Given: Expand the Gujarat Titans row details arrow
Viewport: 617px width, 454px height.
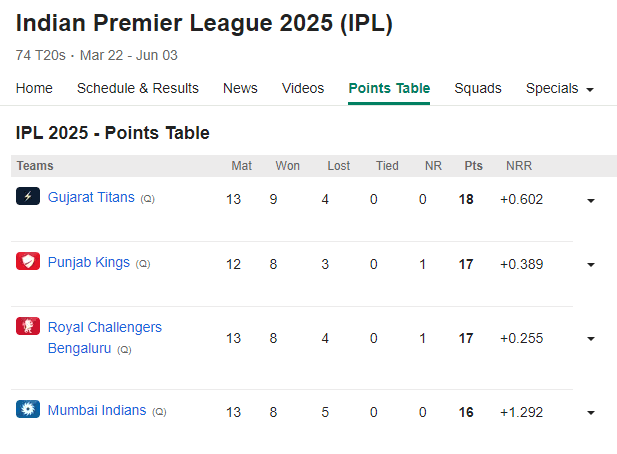Looking at the screenshot, I should point(591,201).
